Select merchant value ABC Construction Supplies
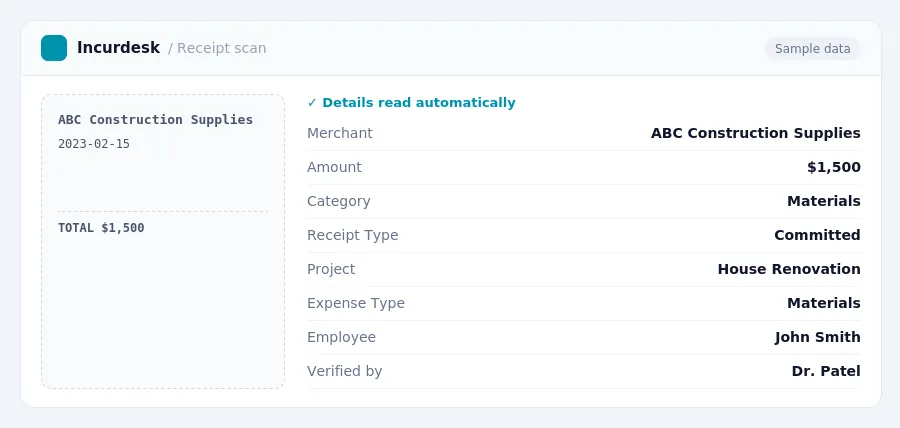This screenshot has height=428, width=900. (755, 133)
